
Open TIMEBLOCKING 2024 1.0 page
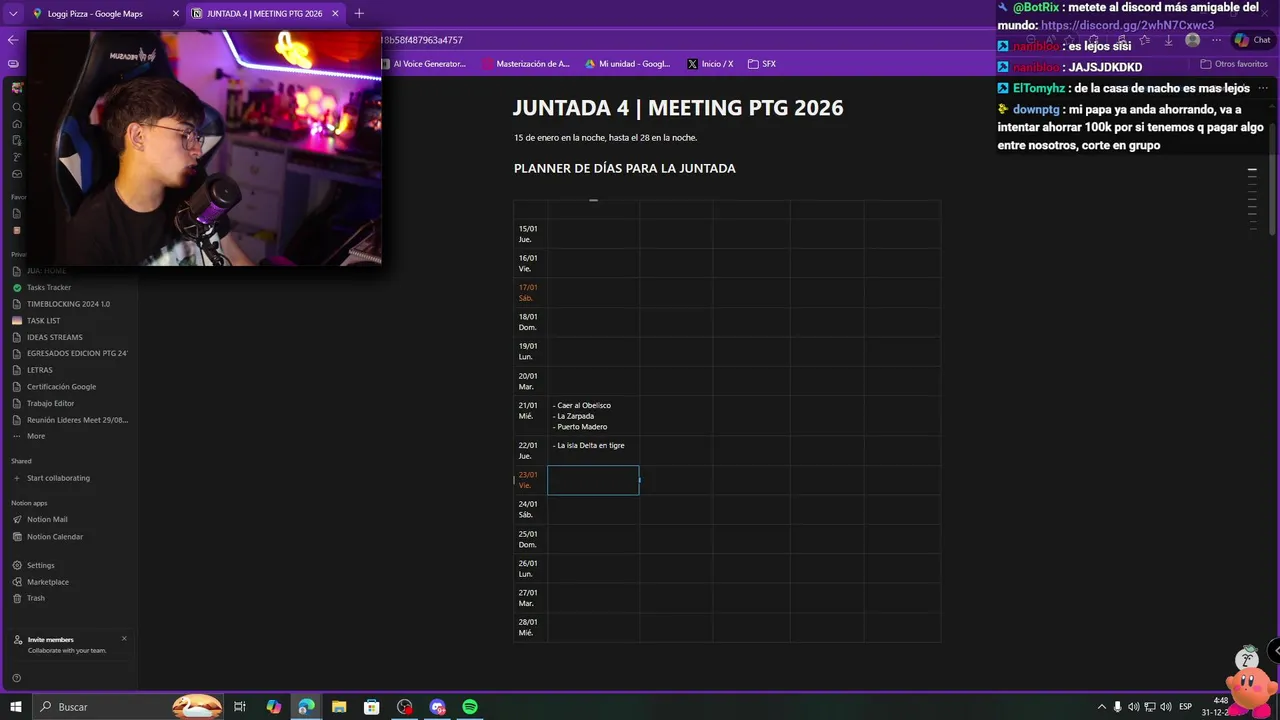point(70,304)
